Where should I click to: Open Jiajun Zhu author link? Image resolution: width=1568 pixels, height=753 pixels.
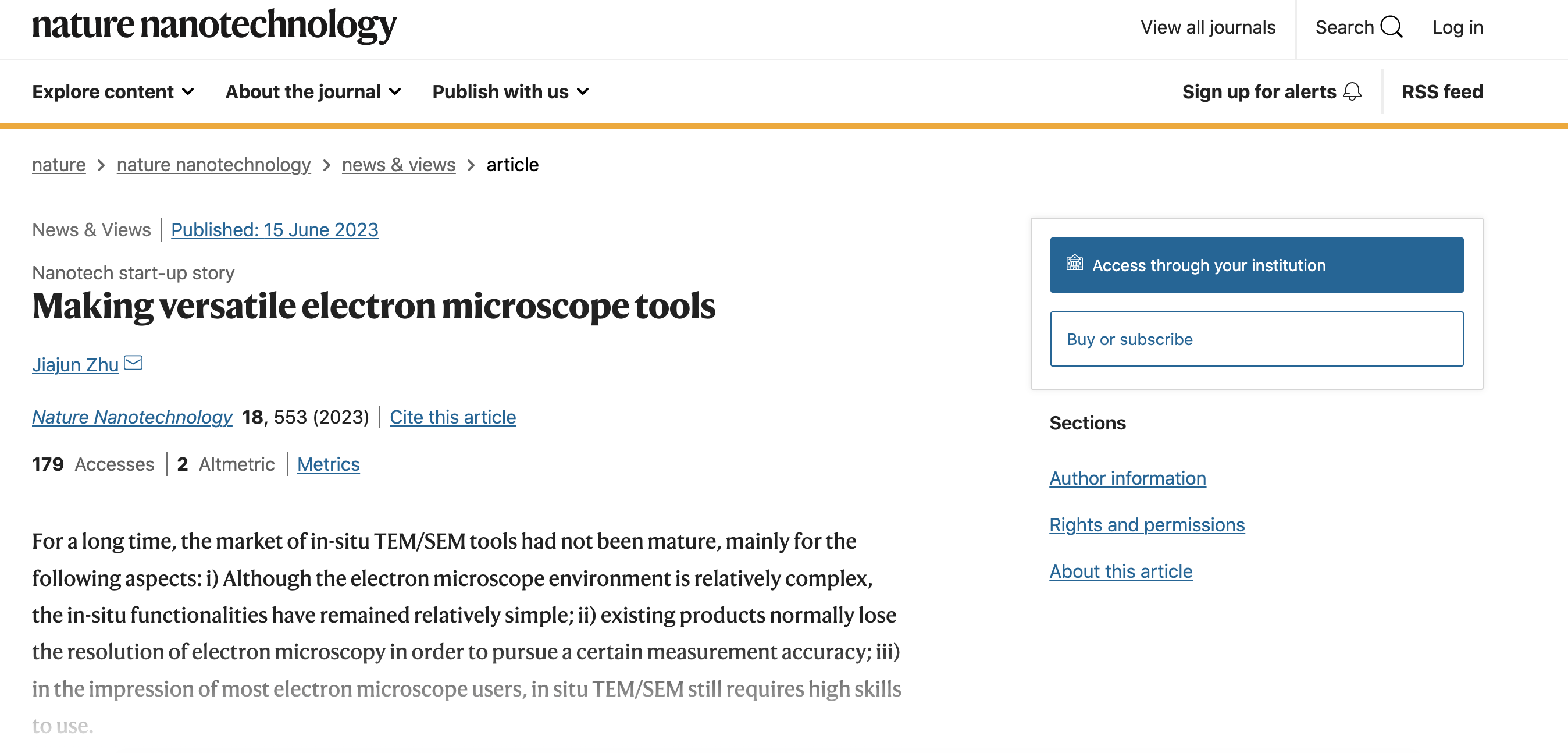[75, 364]
